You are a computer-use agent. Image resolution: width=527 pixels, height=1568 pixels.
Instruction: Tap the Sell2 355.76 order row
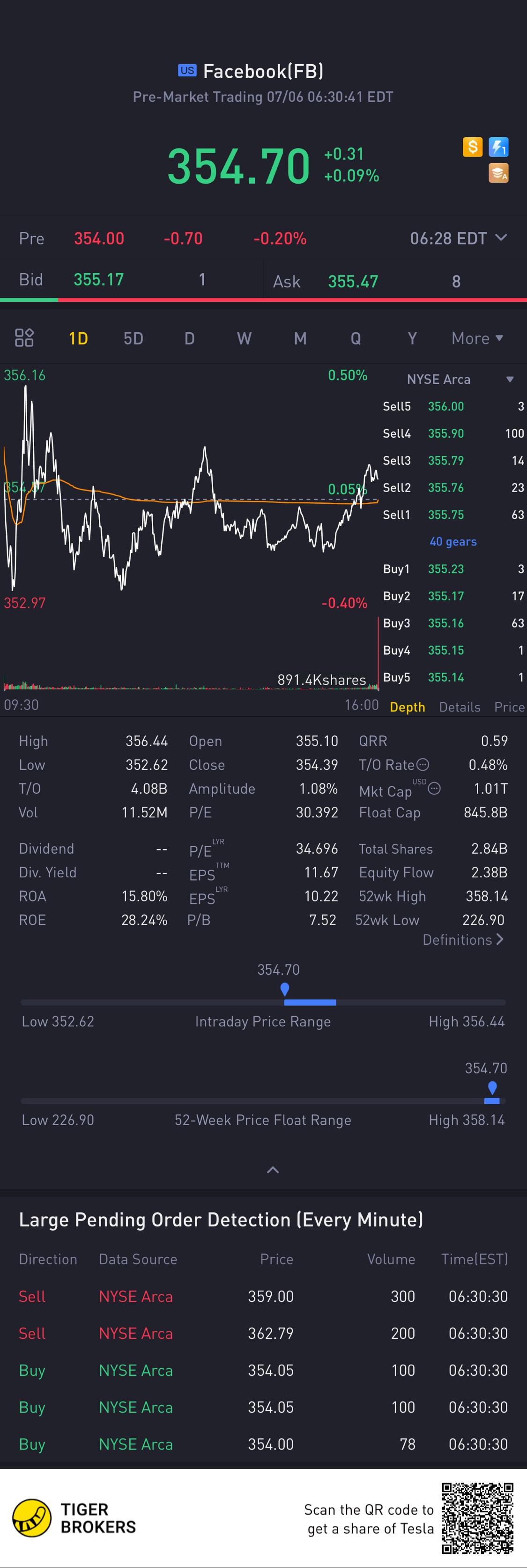tap(453, 487)
